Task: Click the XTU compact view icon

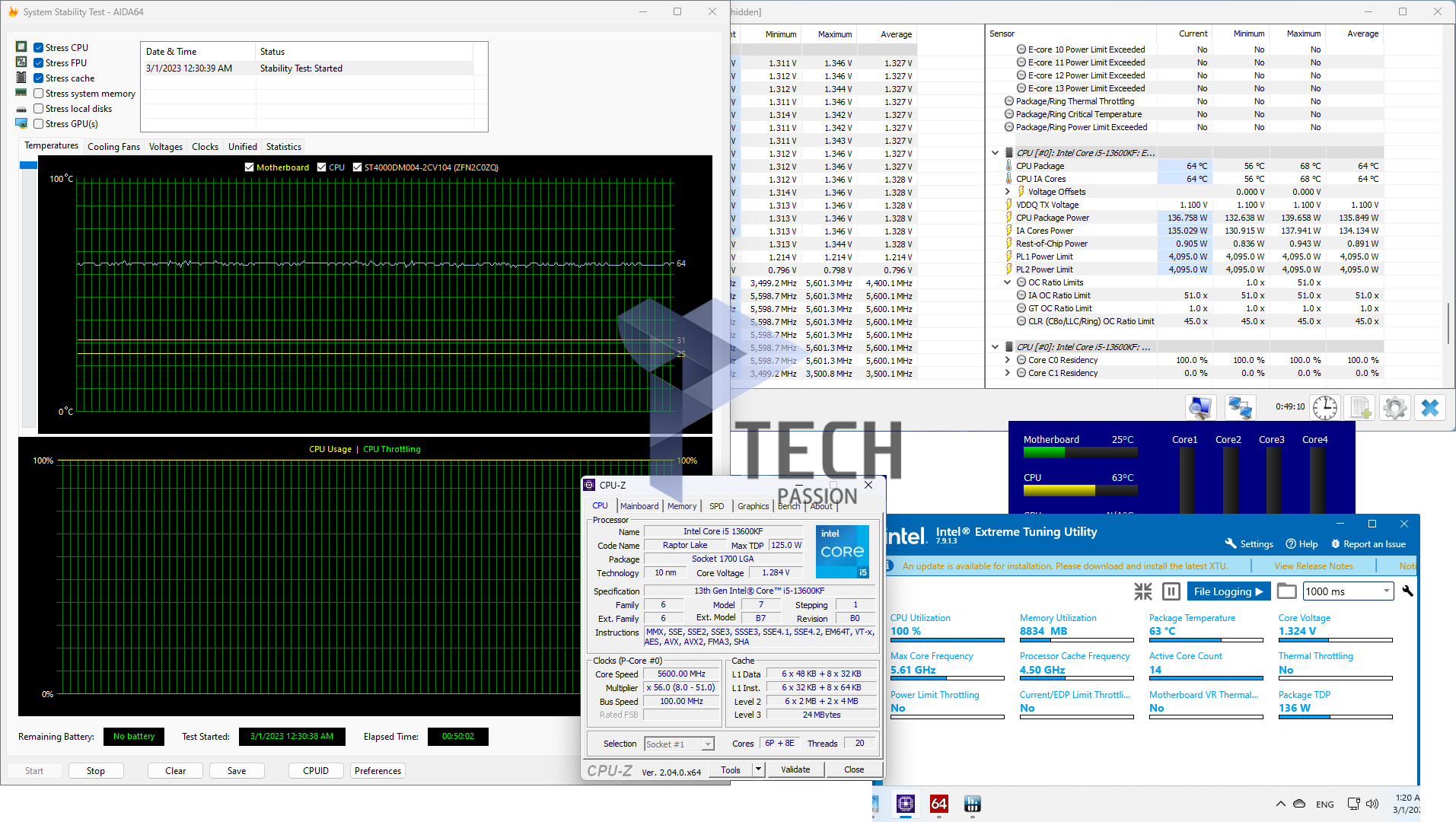Action: click(1142, 591)
